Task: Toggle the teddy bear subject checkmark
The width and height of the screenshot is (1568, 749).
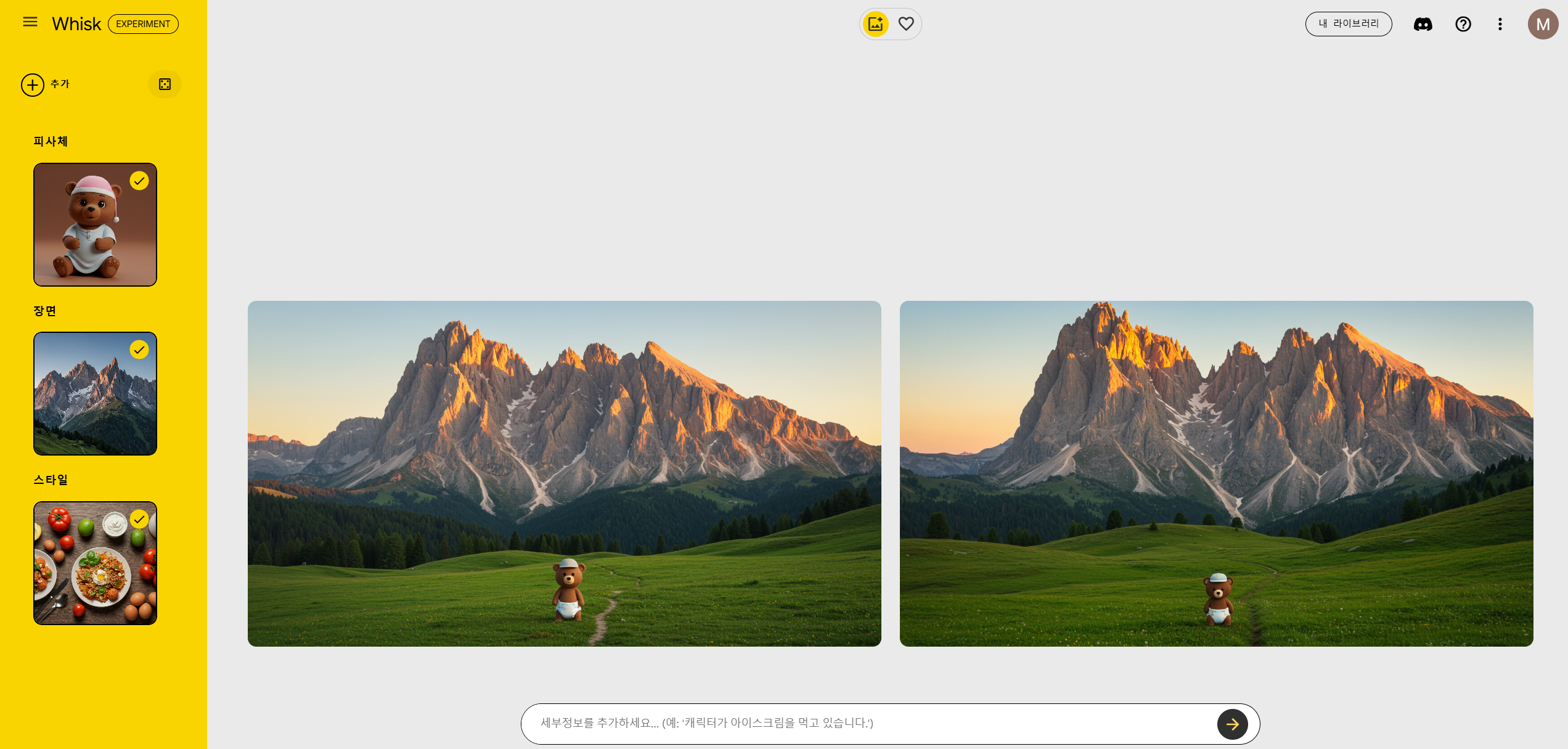Action: (139, 181)
